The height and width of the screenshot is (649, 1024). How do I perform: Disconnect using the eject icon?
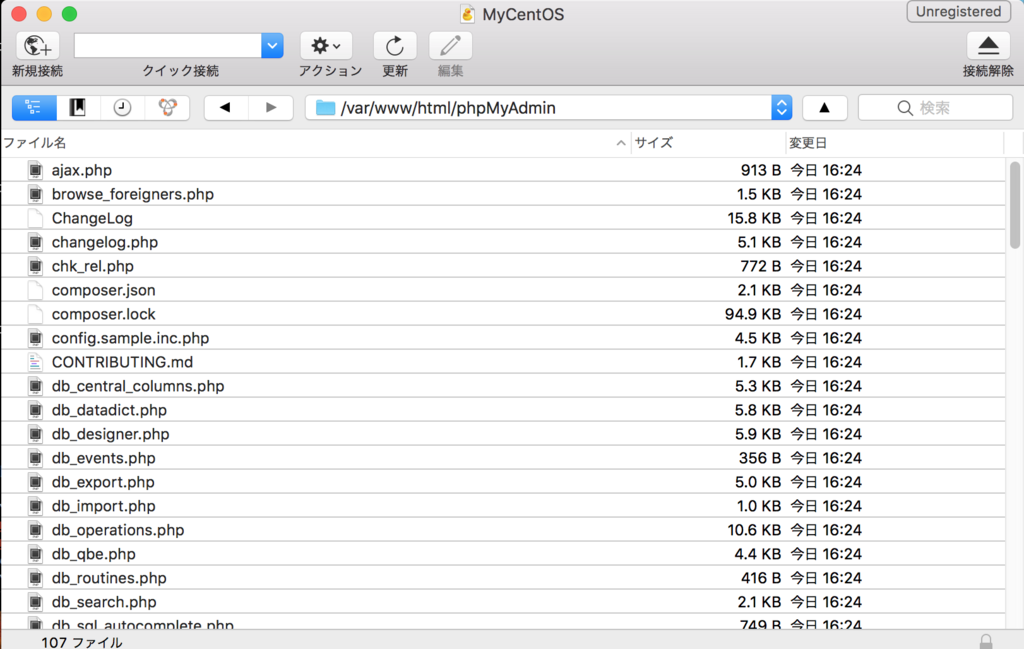pos(988,46)
